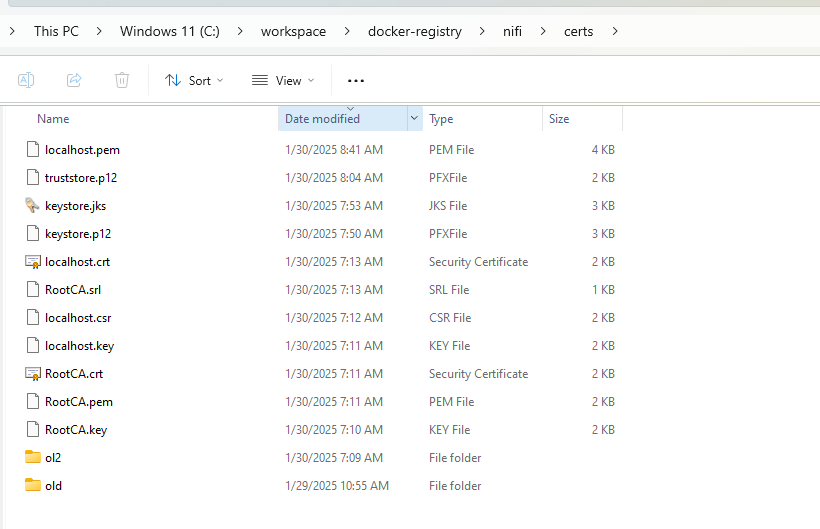The height and width of the screenshot is (529, 820).
Task: Navigate to workspace in breadcrumb
Action: 293,31
